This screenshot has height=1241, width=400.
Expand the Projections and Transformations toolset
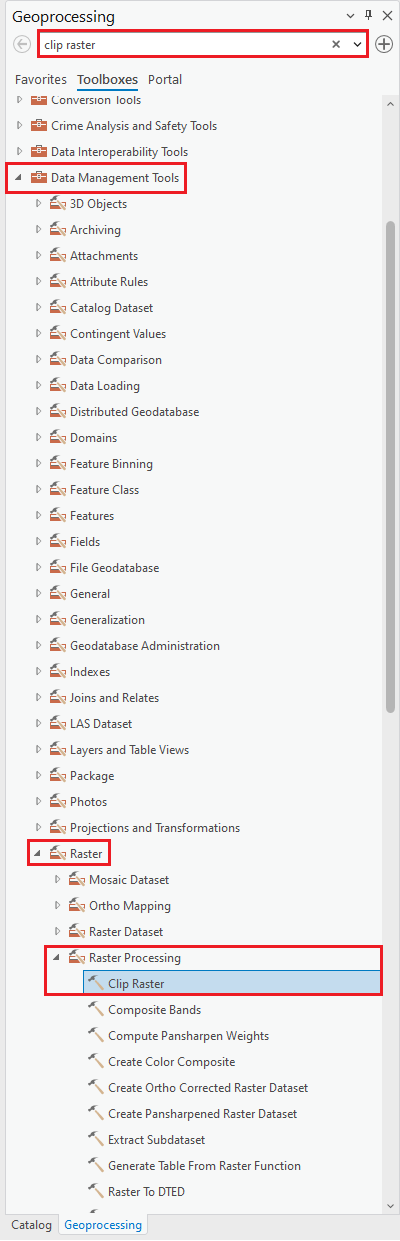[x=38, y=828]
